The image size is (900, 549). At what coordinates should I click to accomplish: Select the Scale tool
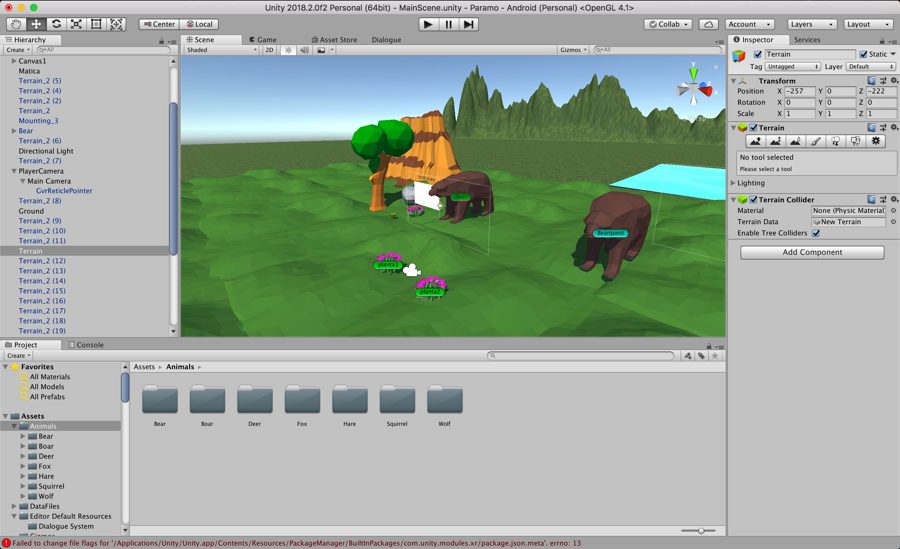point(76,24)
